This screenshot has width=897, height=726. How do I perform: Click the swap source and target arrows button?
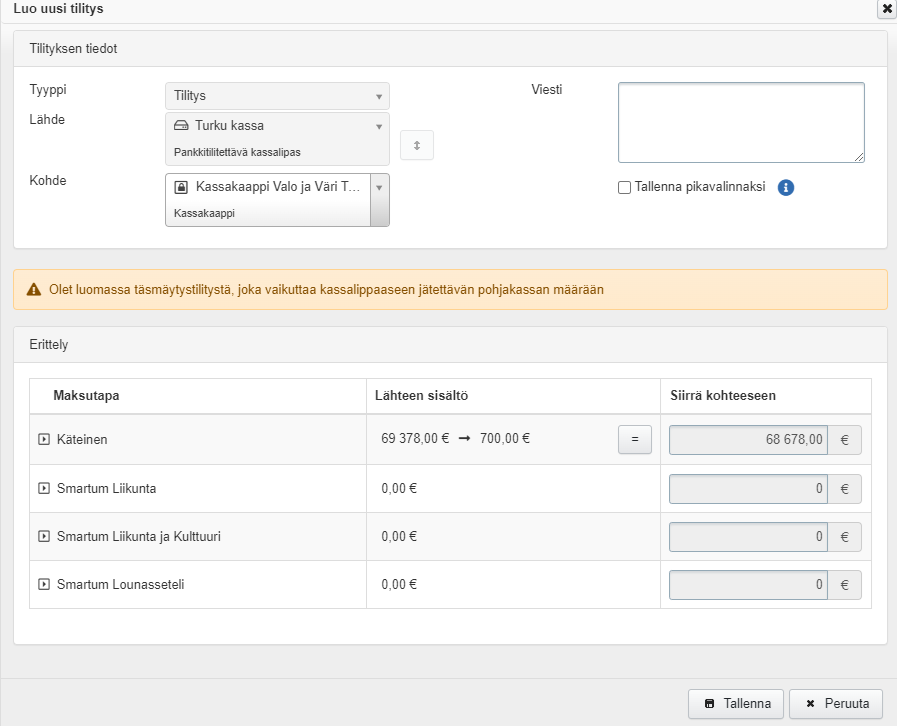point(417,145)
